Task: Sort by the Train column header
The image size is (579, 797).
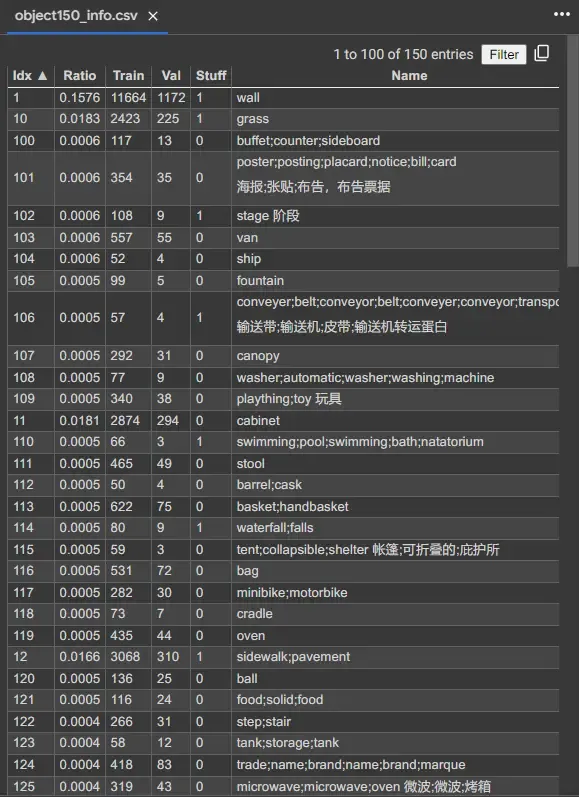Action: 128,76
